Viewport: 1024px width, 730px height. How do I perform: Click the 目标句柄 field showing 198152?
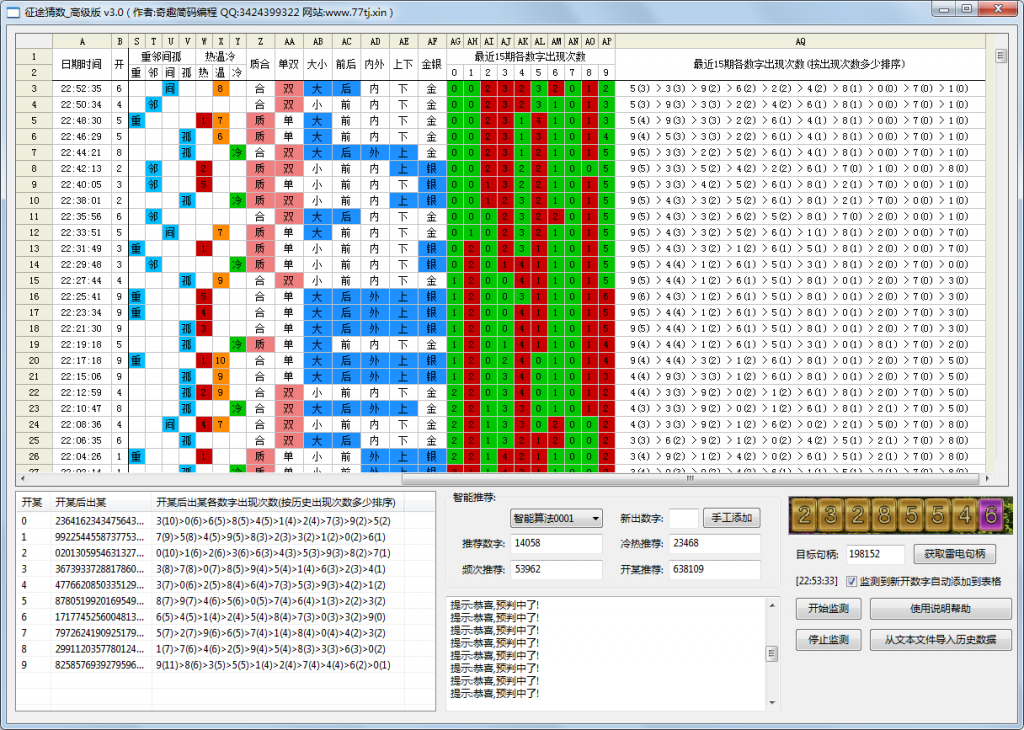tap(875, 554)
